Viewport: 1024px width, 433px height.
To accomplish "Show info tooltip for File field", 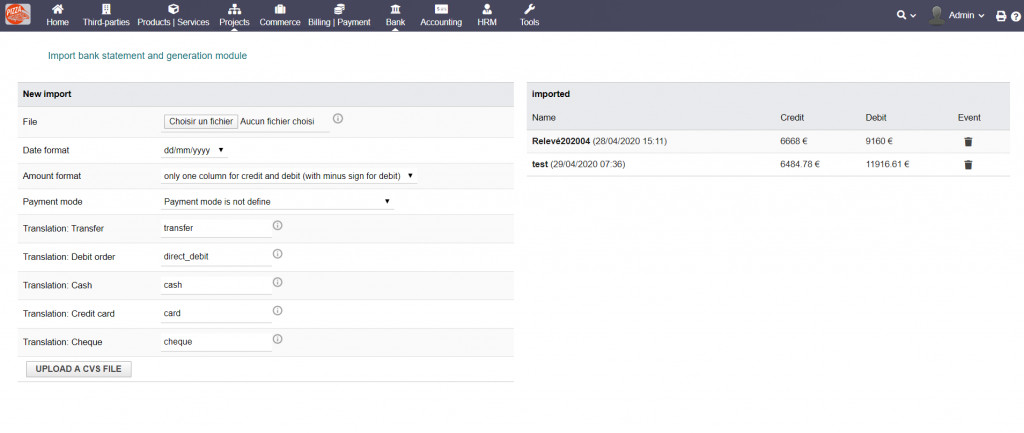I will coord(338,119).
